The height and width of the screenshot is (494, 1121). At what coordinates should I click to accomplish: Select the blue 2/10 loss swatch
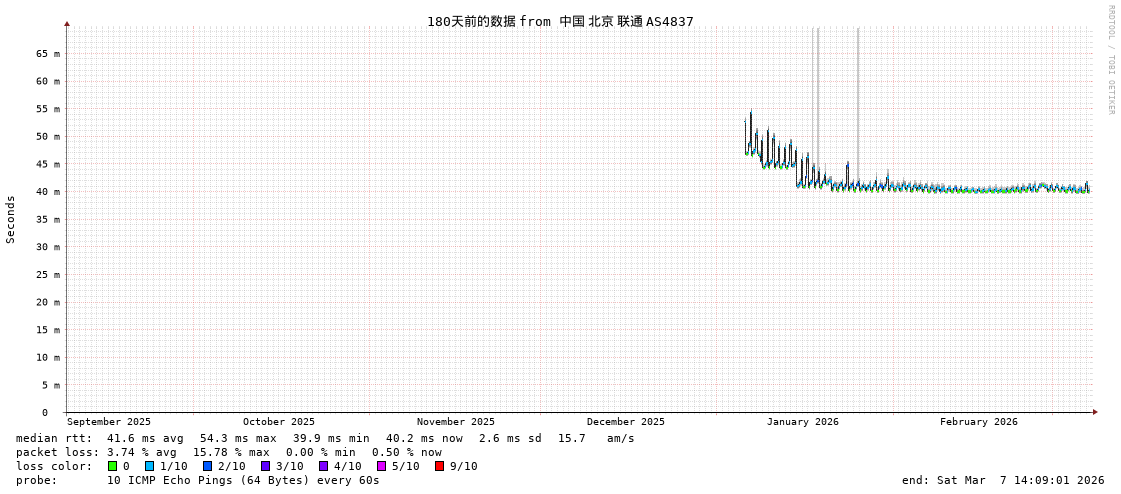207,466
